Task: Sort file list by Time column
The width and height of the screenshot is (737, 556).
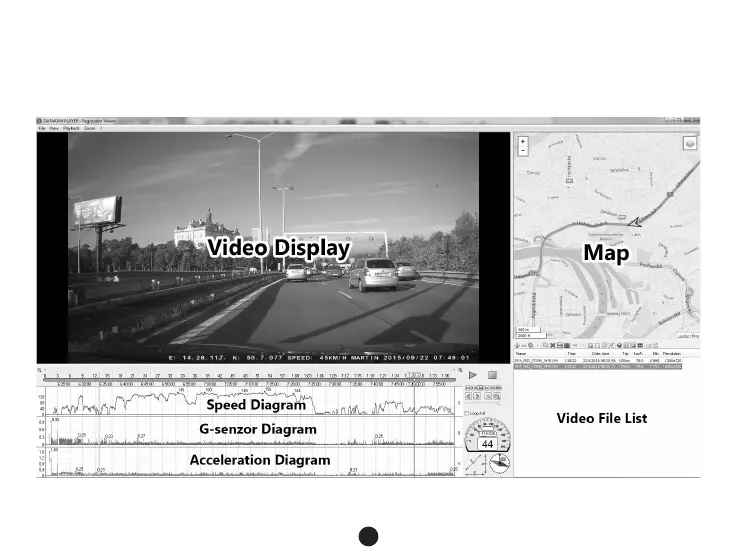Action: click(571, 353)
